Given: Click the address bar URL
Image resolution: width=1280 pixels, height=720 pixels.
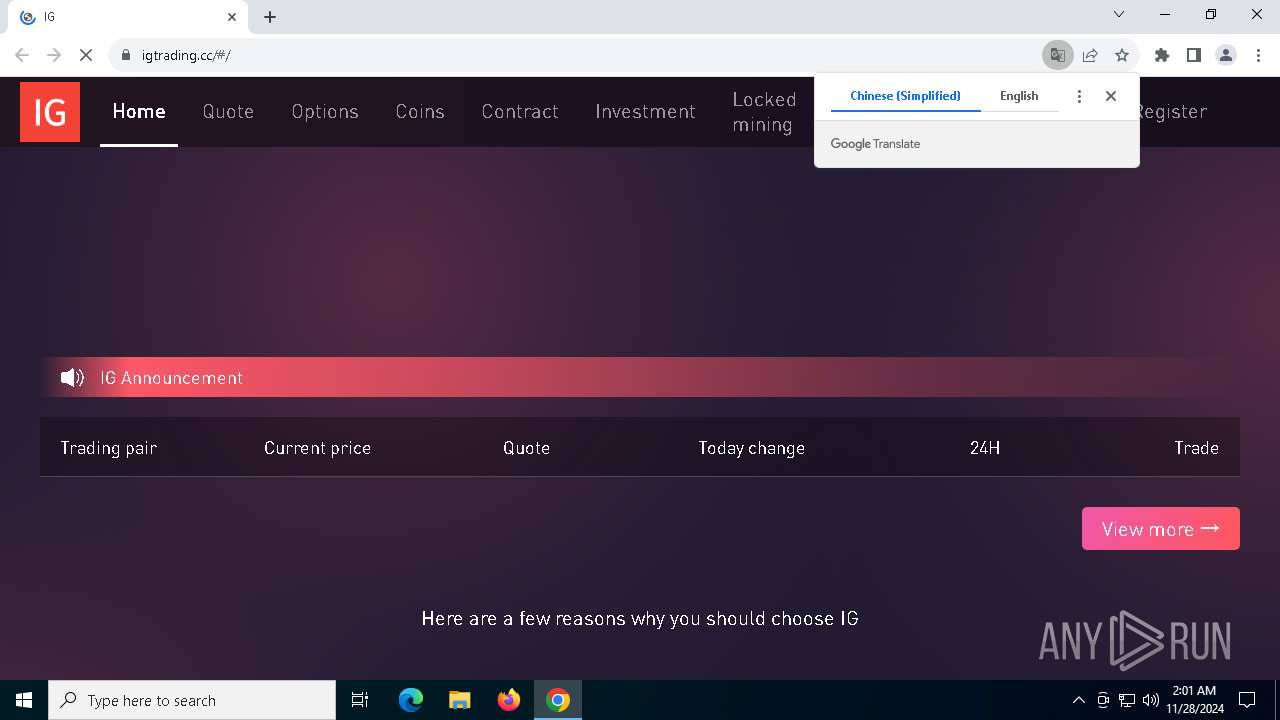Looking at the screenshot, I should (x=186, y=55).
